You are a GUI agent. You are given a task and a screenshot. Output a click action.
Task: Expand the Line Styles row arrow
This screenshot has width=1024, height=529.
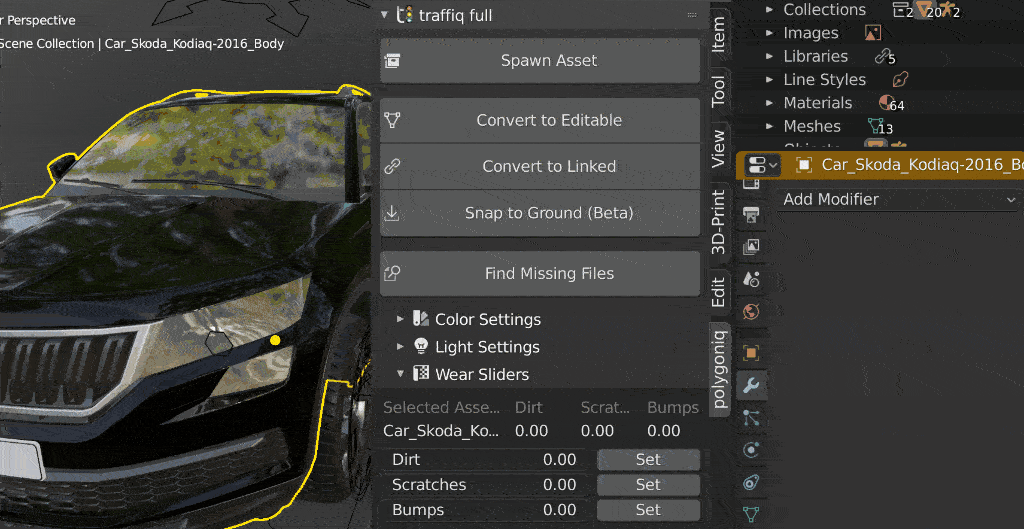(x=769, y=80)
